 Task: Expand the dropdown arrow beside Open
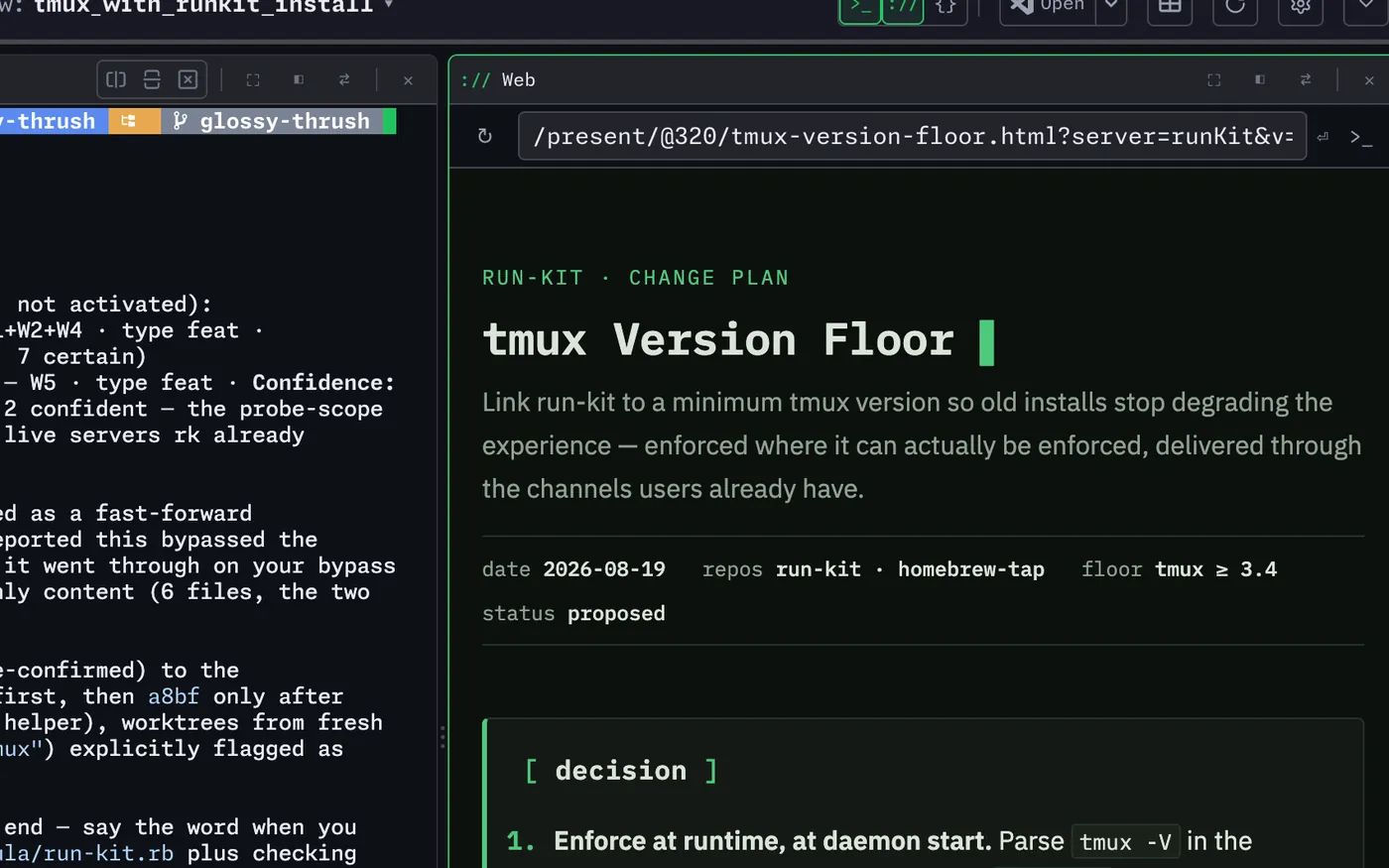pos(1111,8)
